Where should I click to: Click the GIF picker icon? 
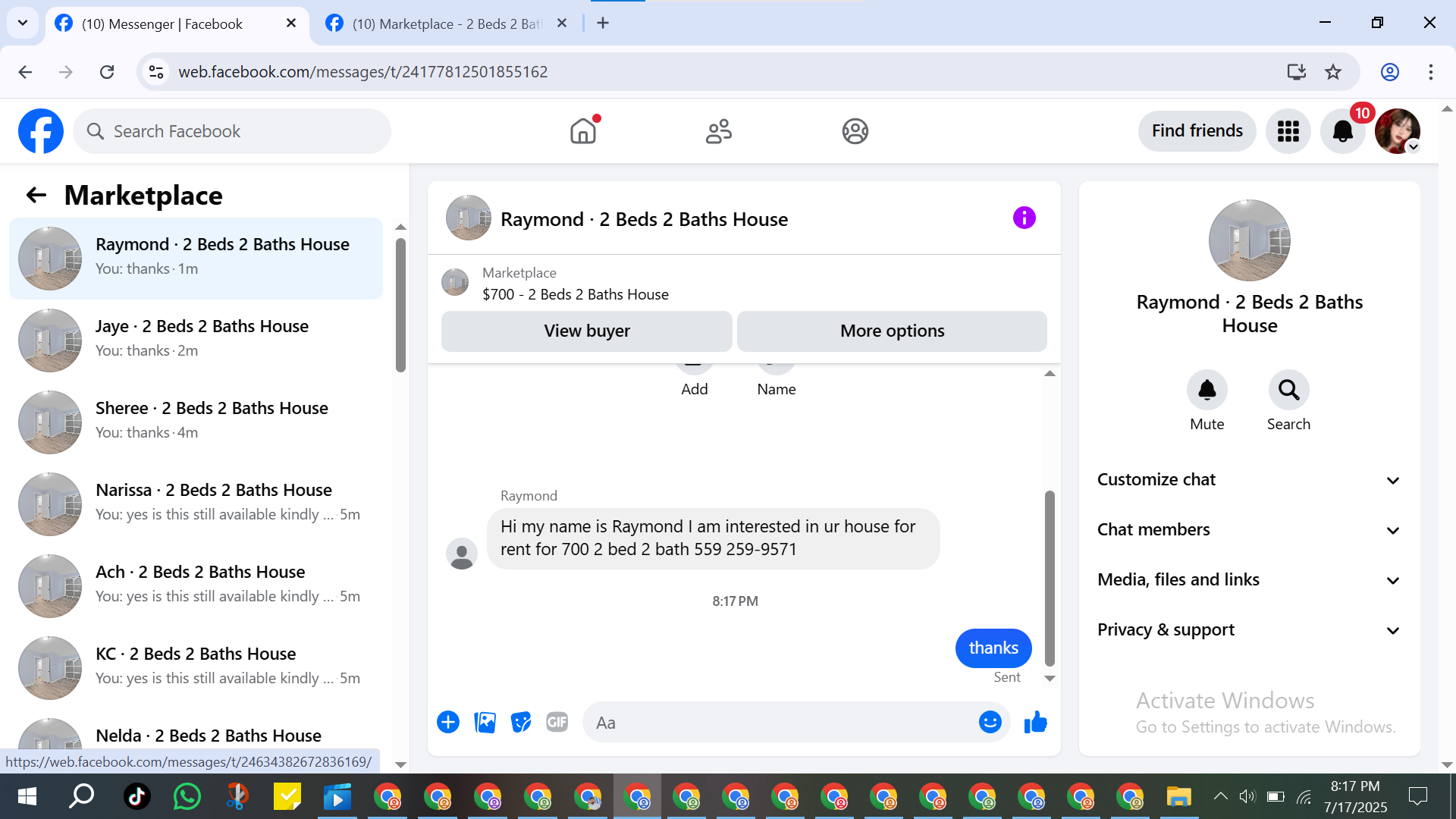(557, 723)
